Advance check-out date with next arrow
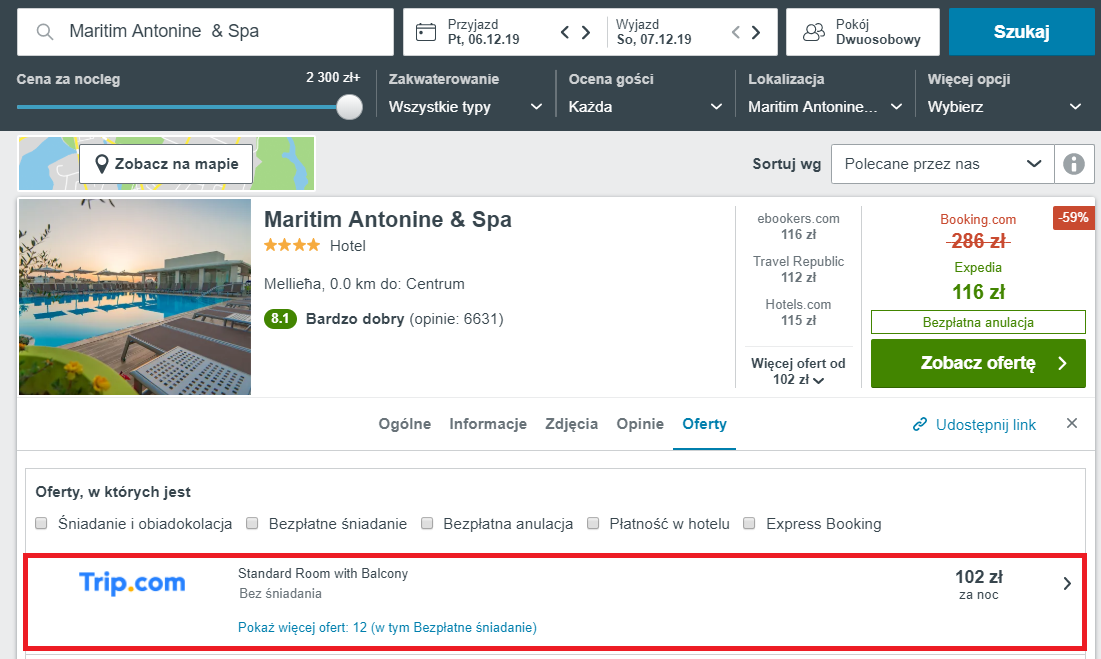 point(756,32)
